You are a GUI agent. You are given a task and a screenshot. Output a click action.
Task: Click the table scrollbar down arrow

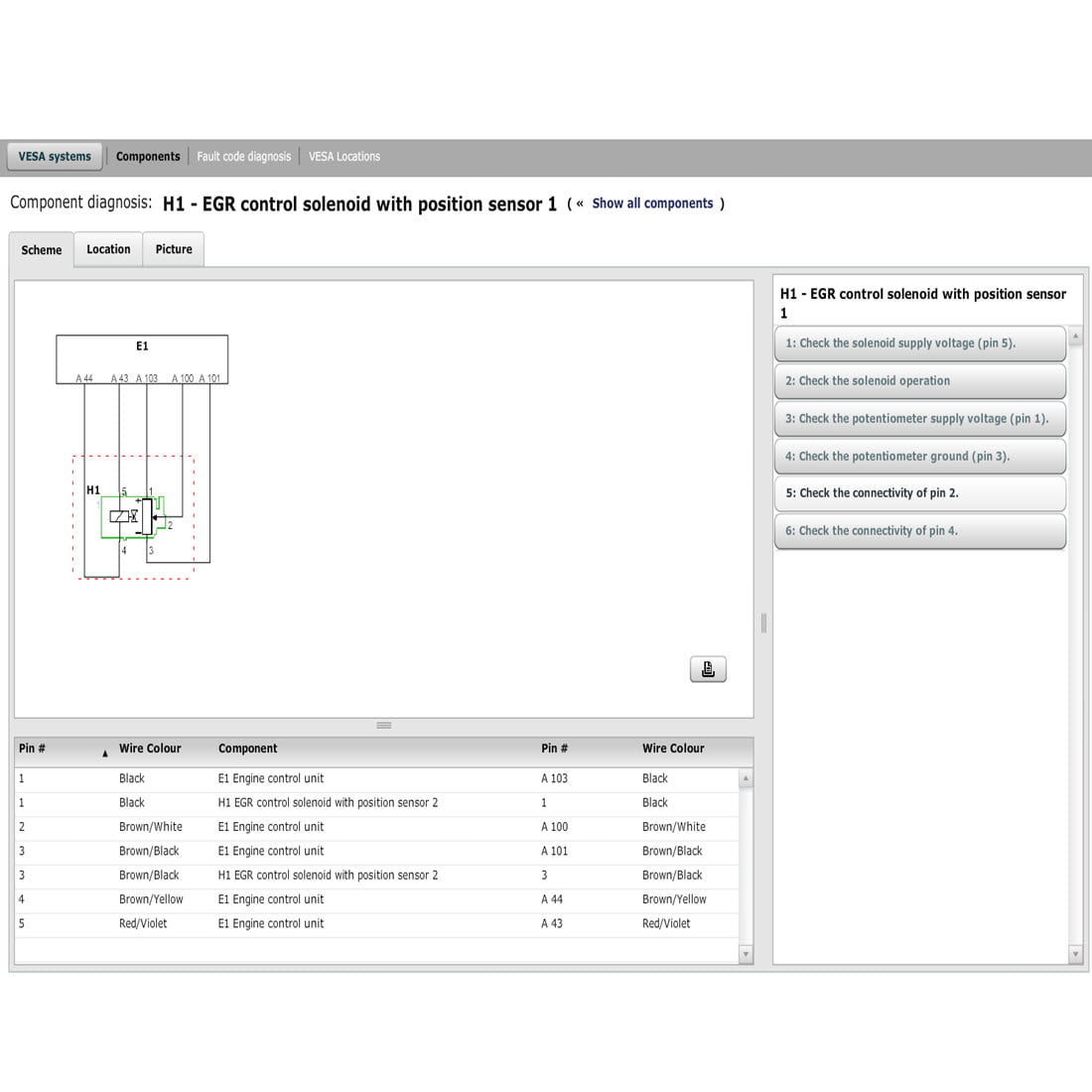coord(746,954)
